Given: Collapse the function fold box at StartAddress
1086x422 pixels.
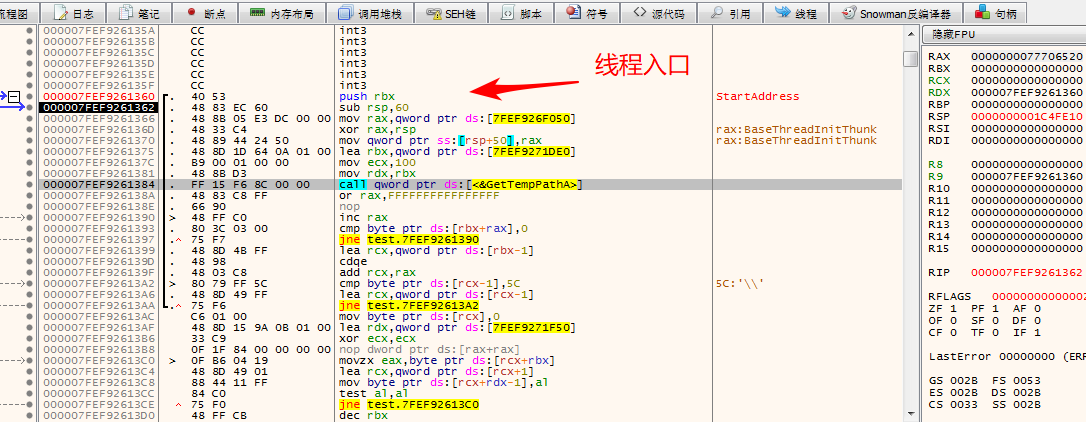Looking at the screenshot, I should (x=15, y=96).
